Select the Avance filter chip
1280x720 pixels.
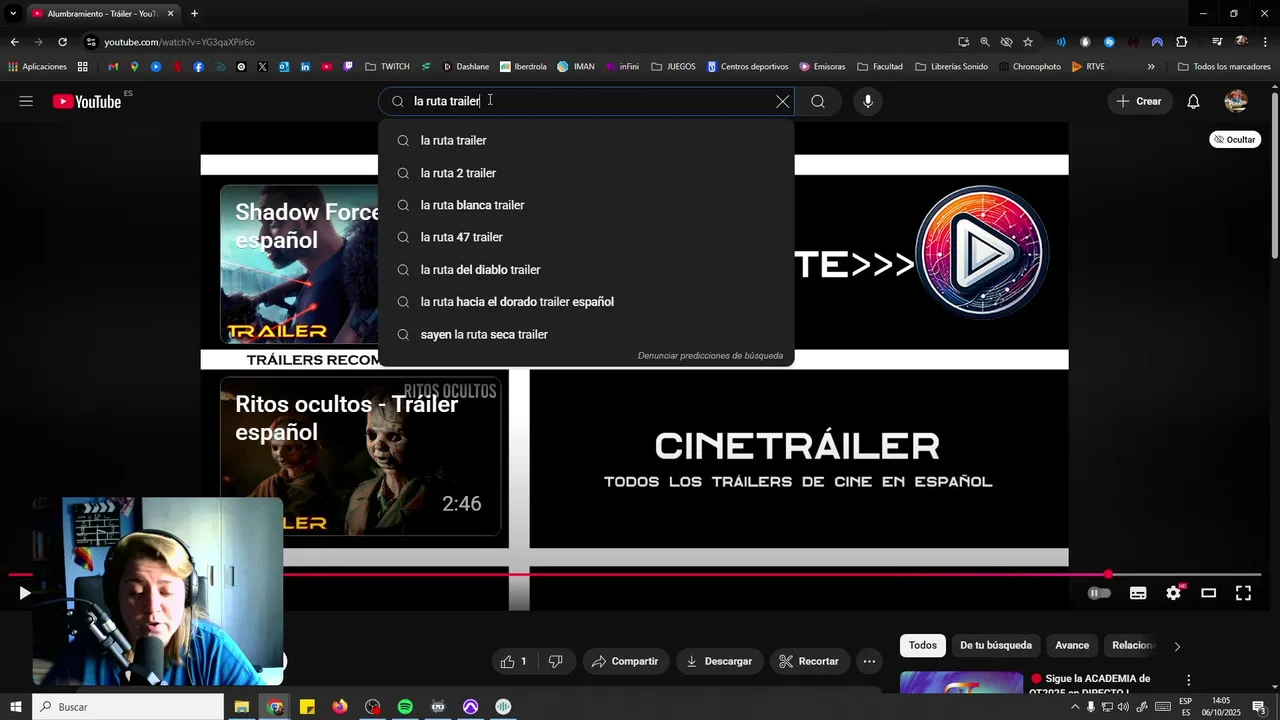click(1072, 645)
